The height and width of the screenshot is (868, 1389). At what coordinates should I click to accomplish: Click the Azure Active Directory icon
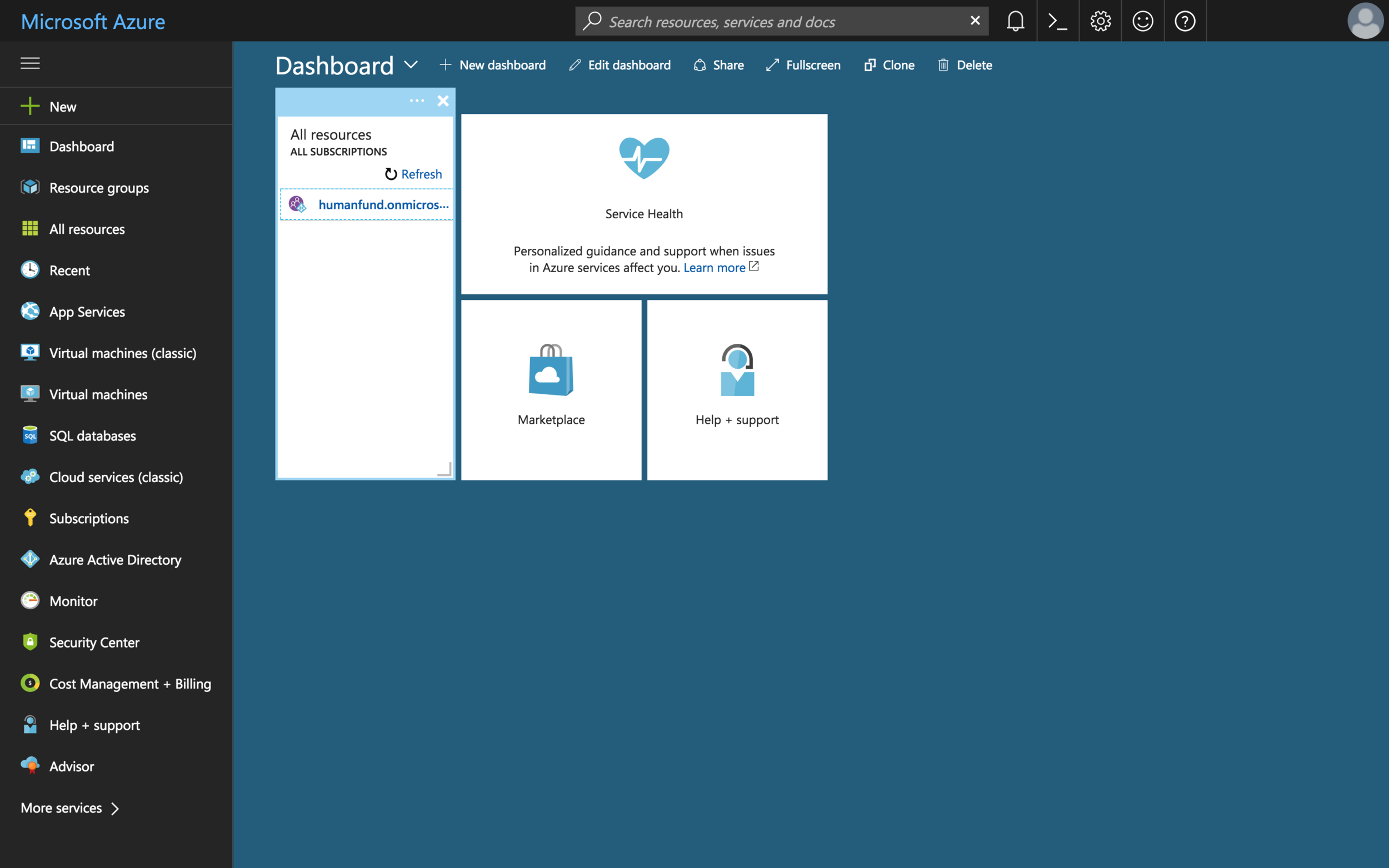30,559
